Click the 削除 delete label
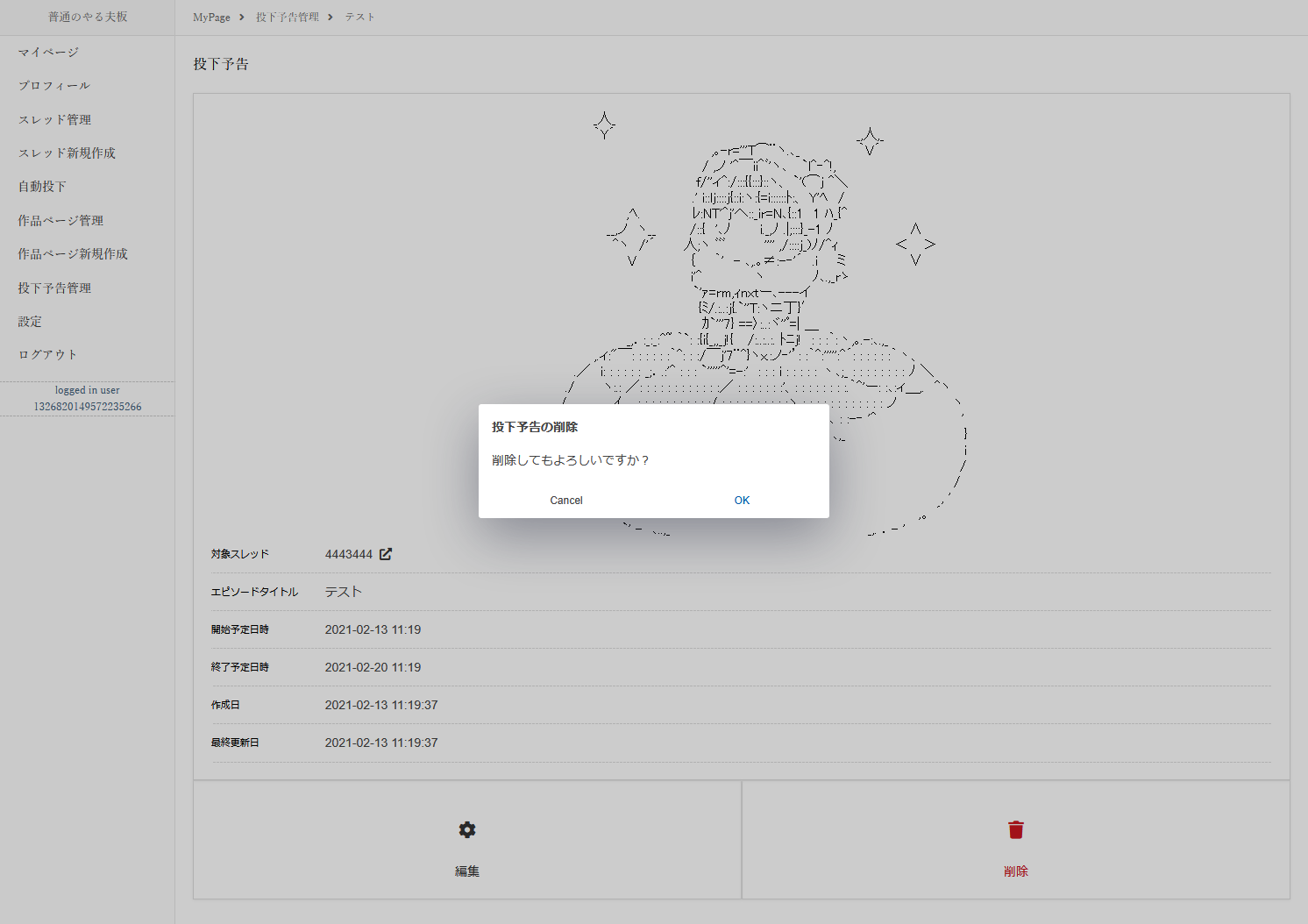 [x=1015, y=871]
